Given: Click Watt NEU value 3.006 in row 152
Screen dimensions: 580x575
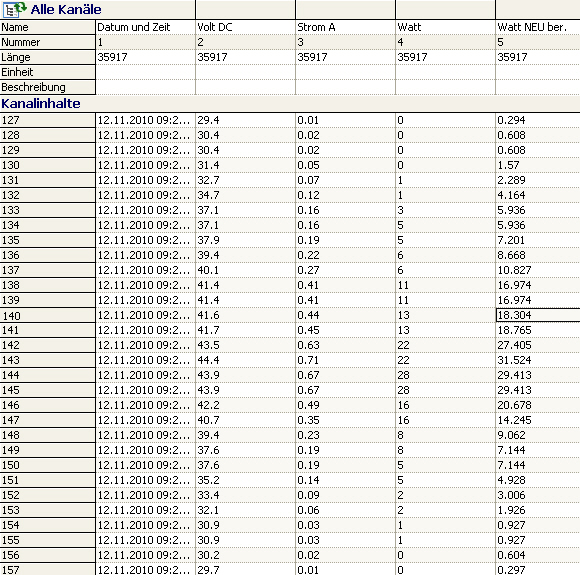Looking at the screenshot, I should pyautogui.click(x=511, y=495).
